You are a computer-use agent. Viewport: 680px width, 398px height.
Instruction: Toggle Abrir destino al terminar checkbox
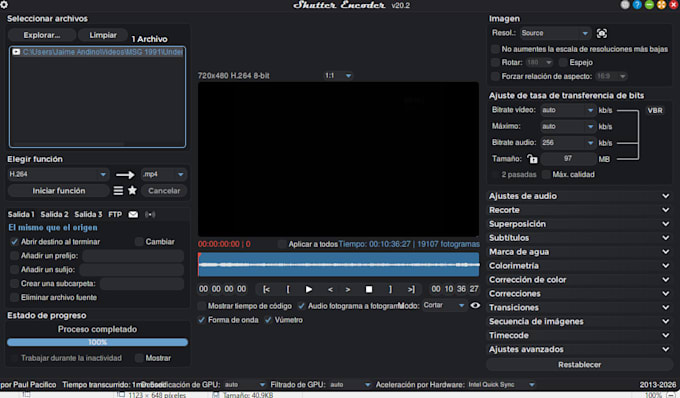pyautogui.click(x=14, y=242)
